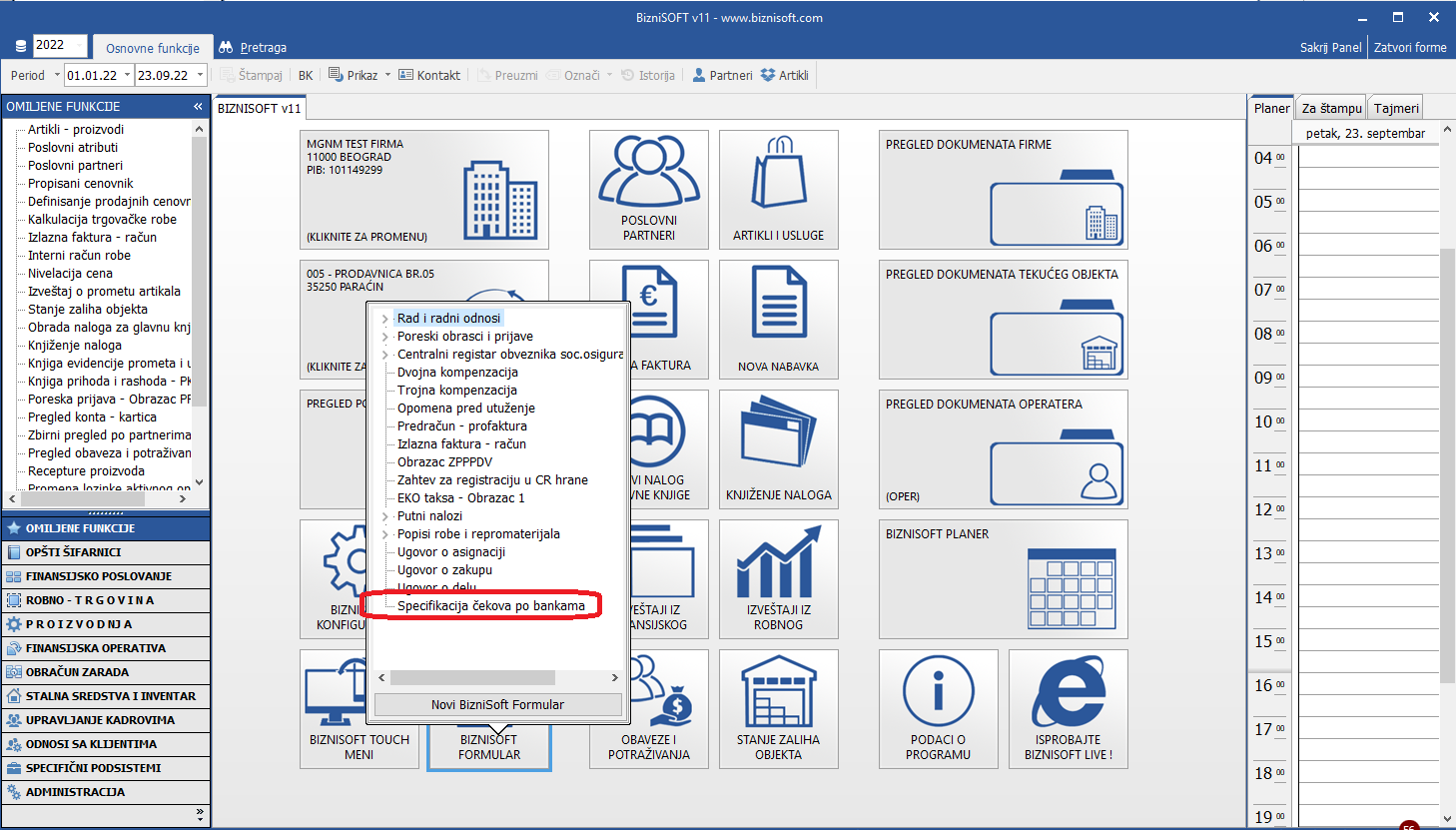This screenshot has height=830, width=1456.
Task: Expand the Rad i radni odnosi node
Action: [385, 319]
